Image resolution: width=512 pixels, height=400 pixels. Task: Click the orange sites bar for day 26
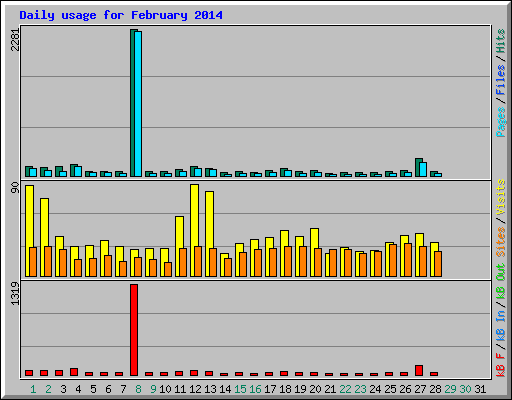click(x=408, y=260)
